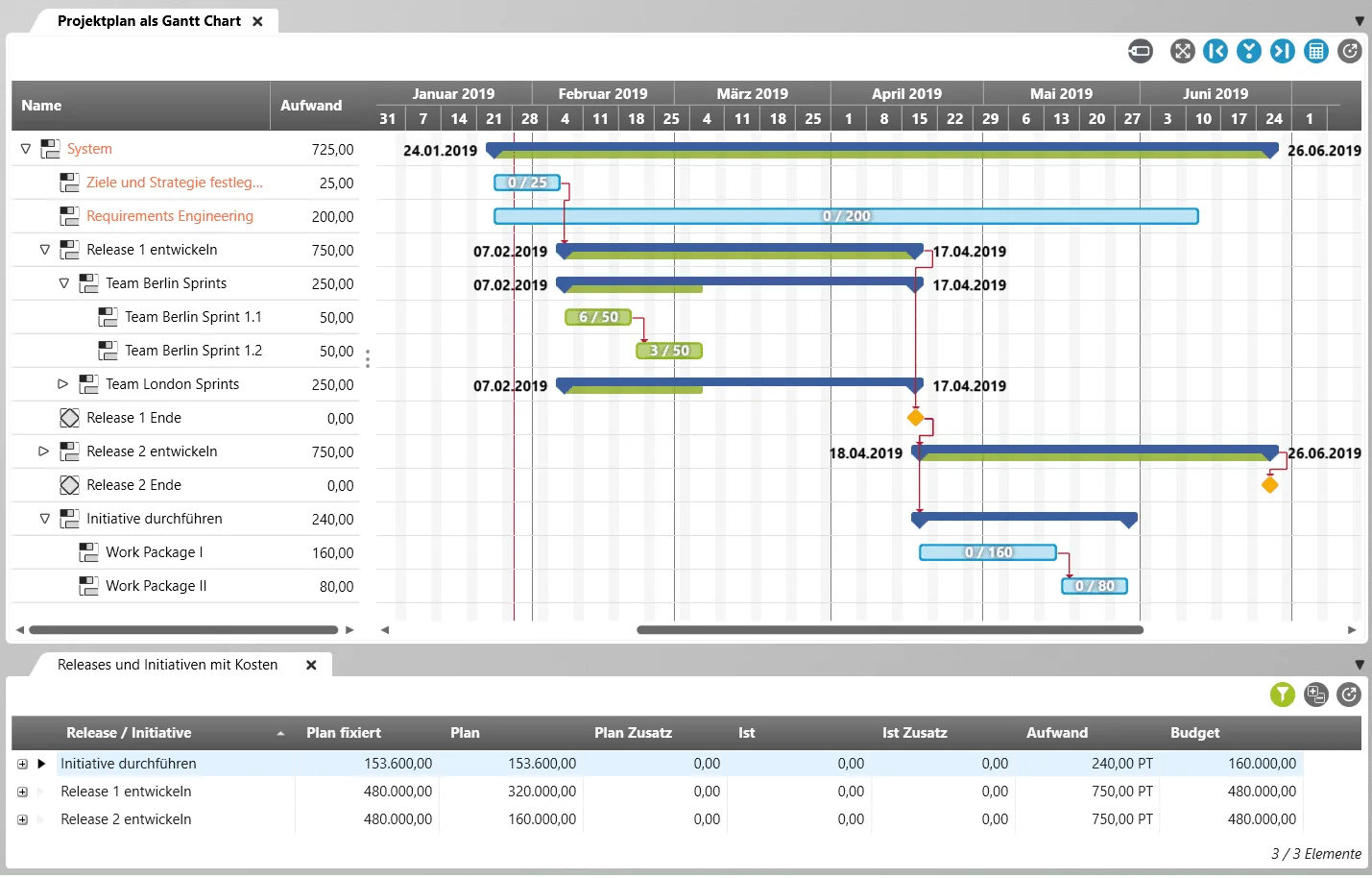This screenshot has height=878, width=1372.
Task: Click the Team London Sprints row icon
Action: click(88, 384)
